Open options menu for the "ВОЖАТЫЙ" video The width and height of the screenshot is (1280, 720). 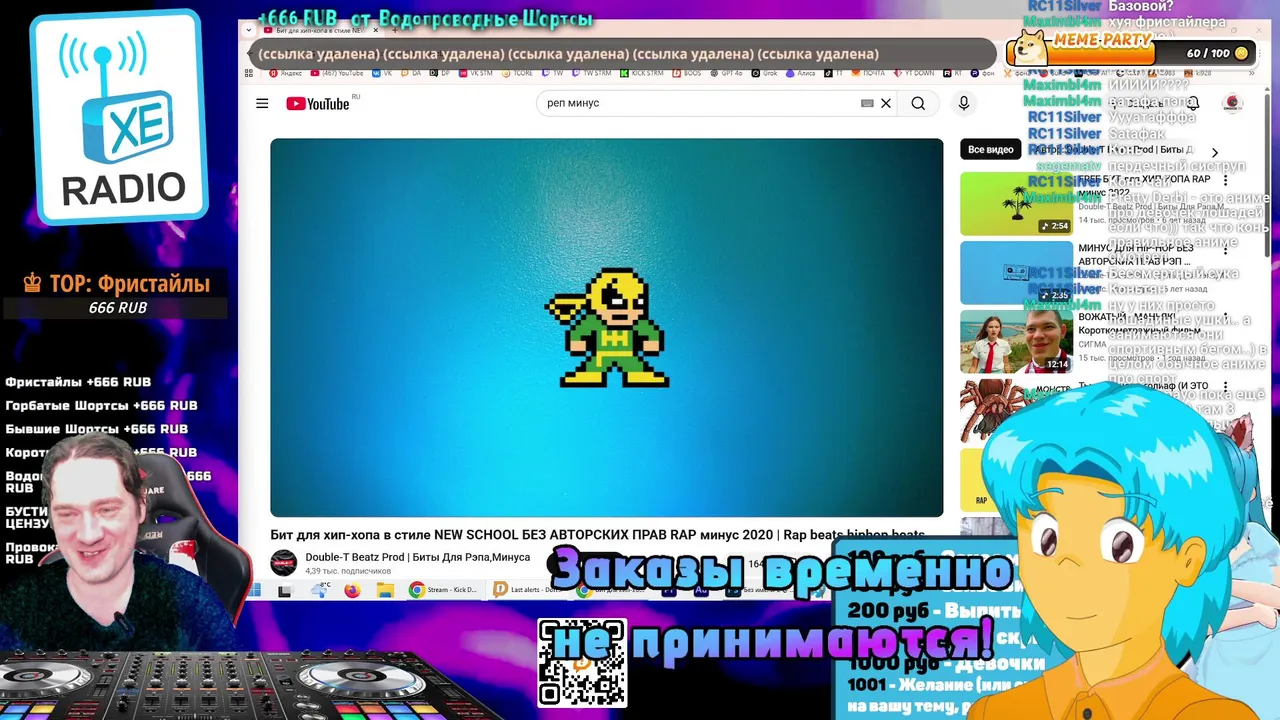tap(1226, 318)
